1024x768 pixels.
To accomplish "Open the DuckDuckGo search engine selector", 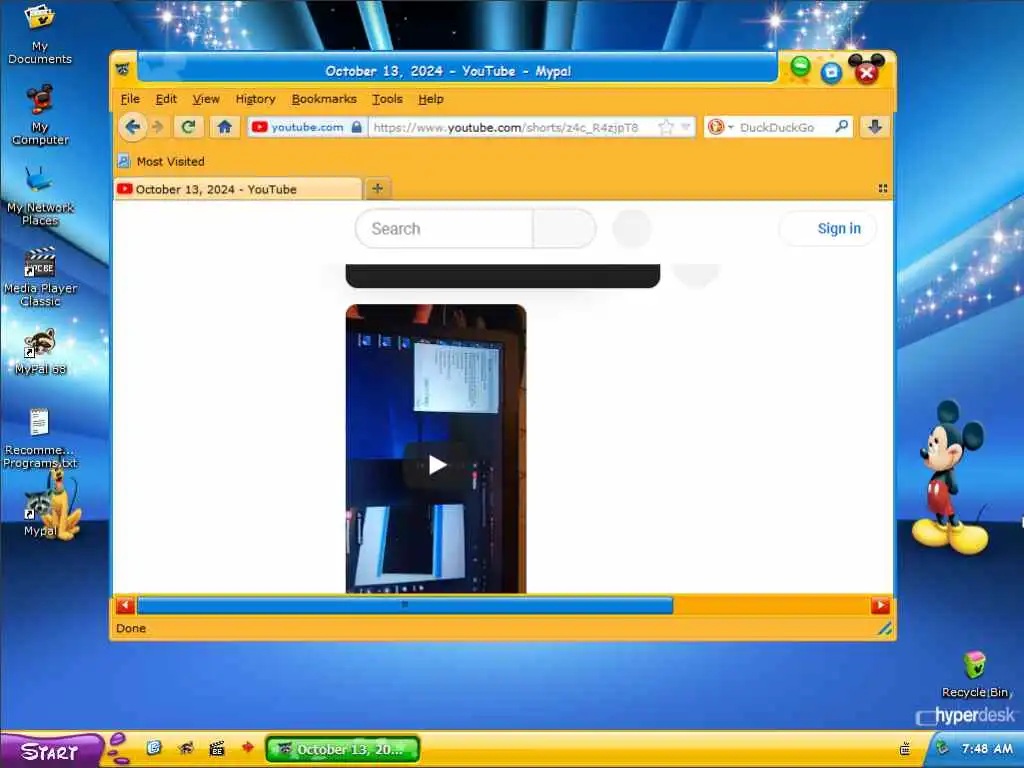I will tap(720, 127).
